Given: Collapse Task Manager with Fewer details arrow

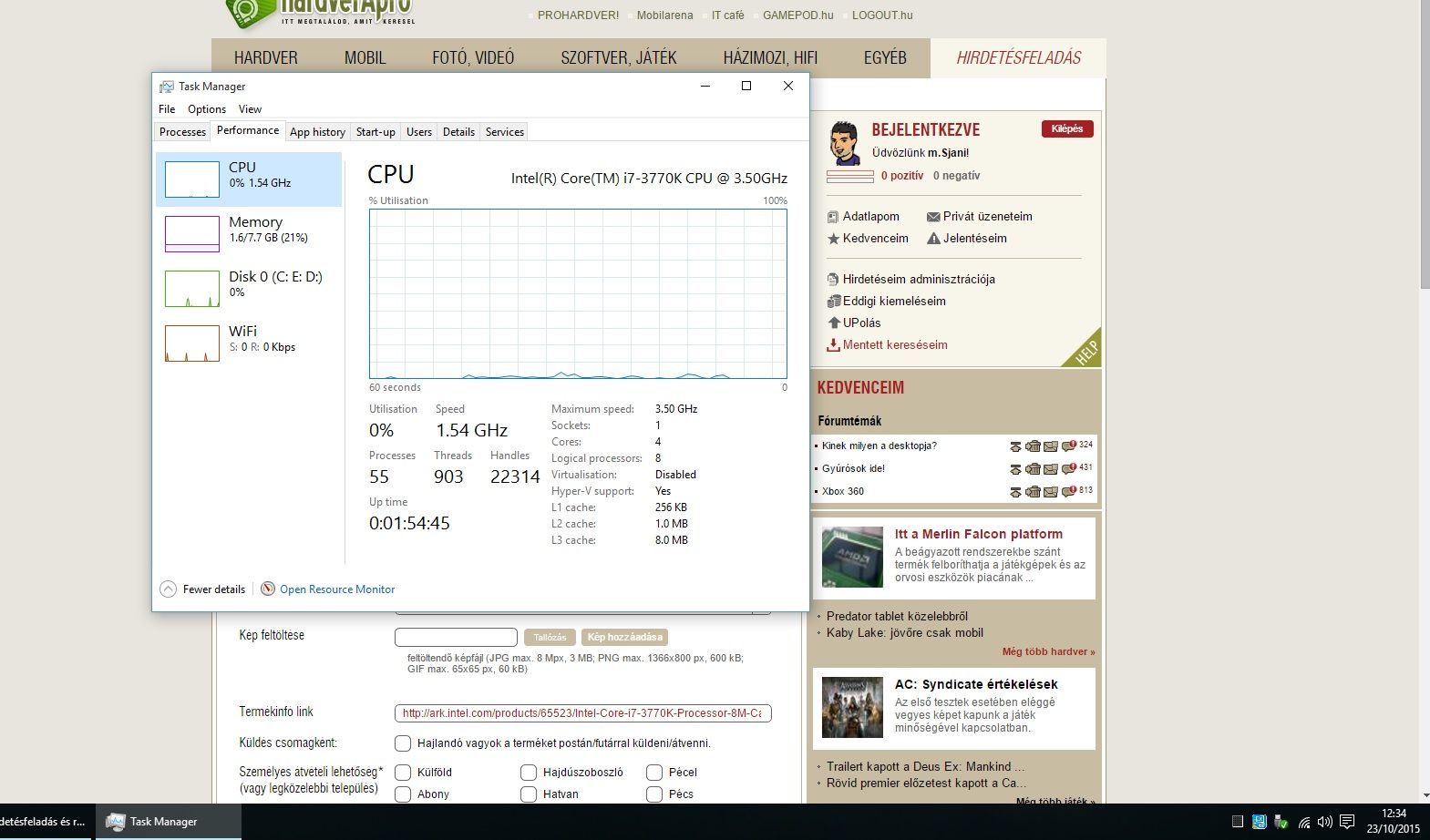Looking at the screenshot, I should point(168,589).
